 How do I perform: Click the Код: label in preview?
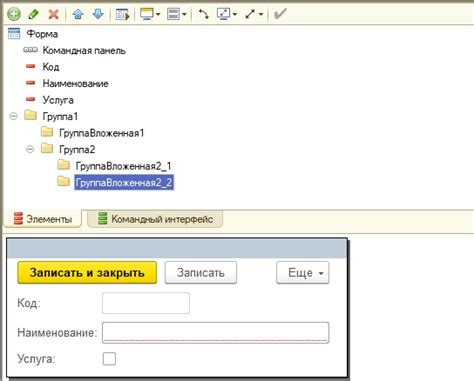click(29, 303)
